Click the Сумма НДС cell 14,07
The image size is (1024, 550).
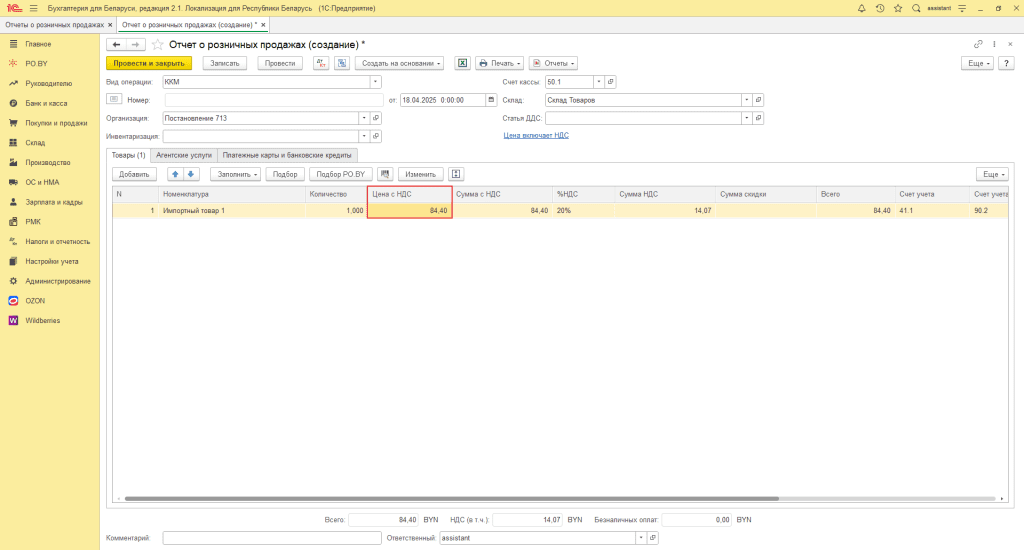665,210
